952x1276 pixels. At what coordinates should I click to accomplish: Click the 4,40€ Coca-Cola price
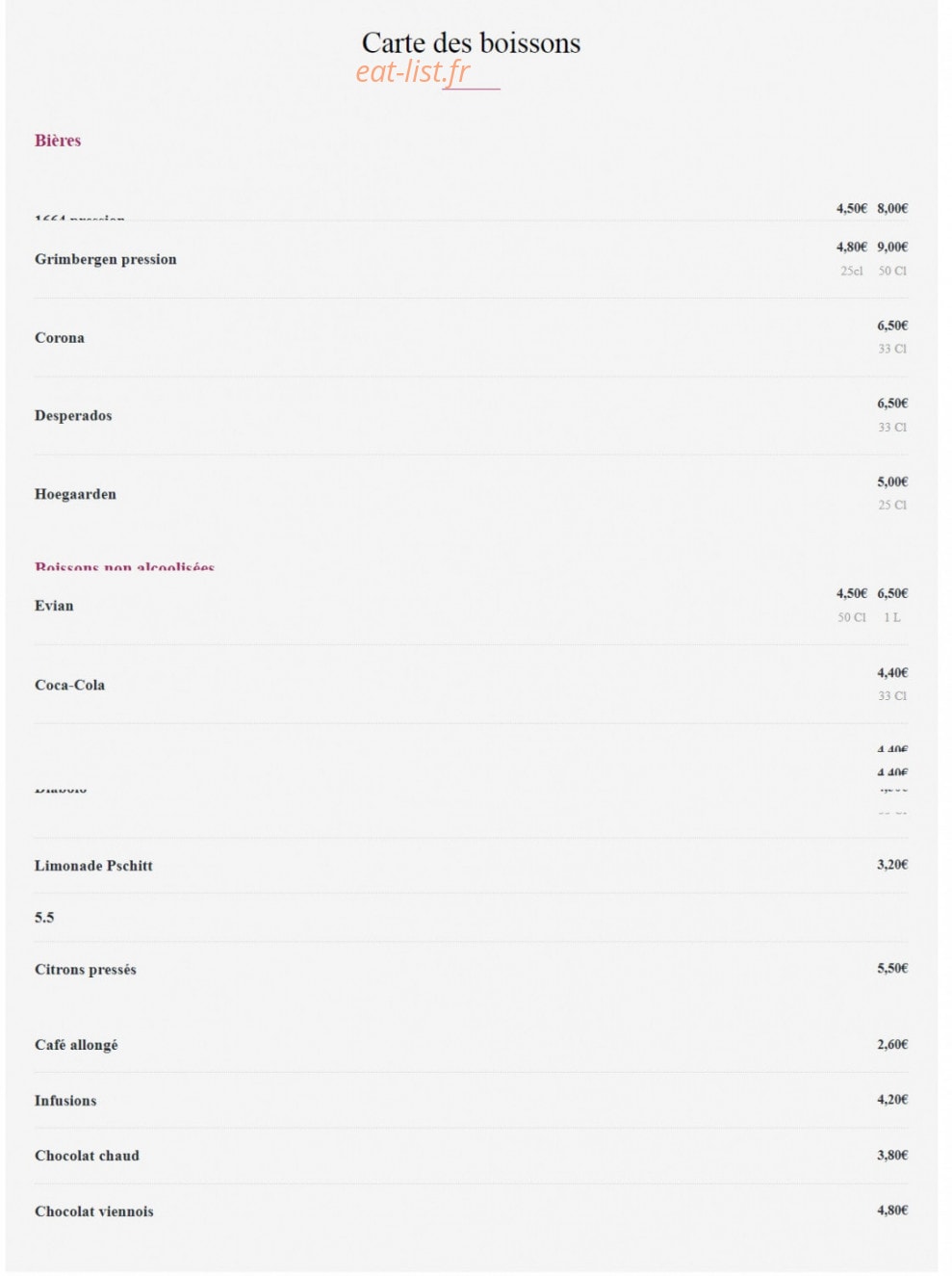(892, 673)
